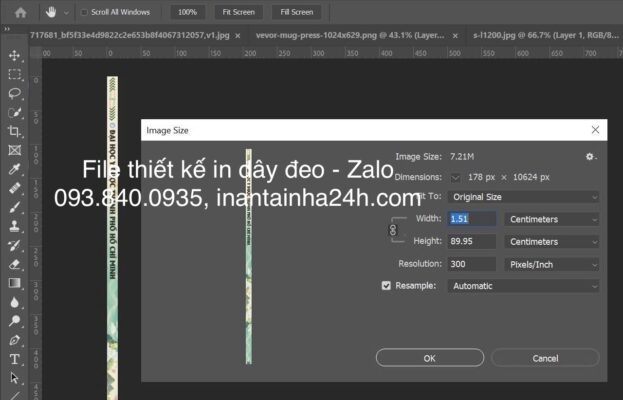623x400 pixels.
Task: Open the Resolution Pixels/Inch dropdown
Action: click(x=553, y=264)
